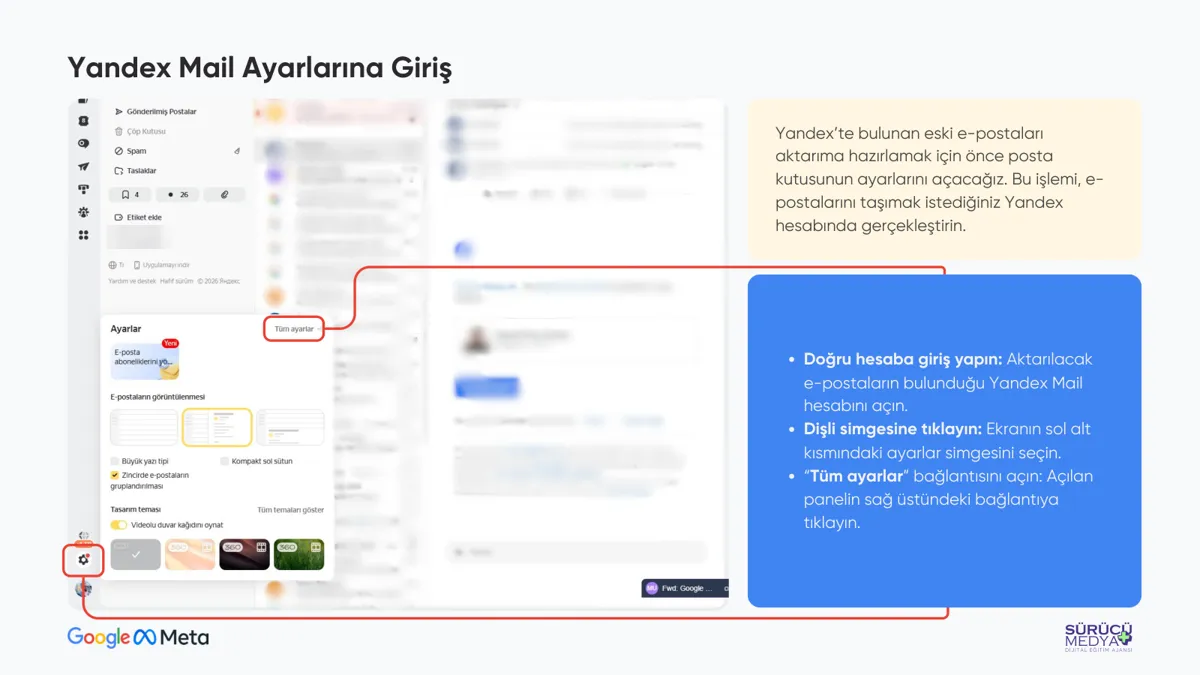The height and width of the screenshot is (675, 1200).
Task: Turn off Videolu duvar kağıdını oynat toggle
Action: point(119,525)
